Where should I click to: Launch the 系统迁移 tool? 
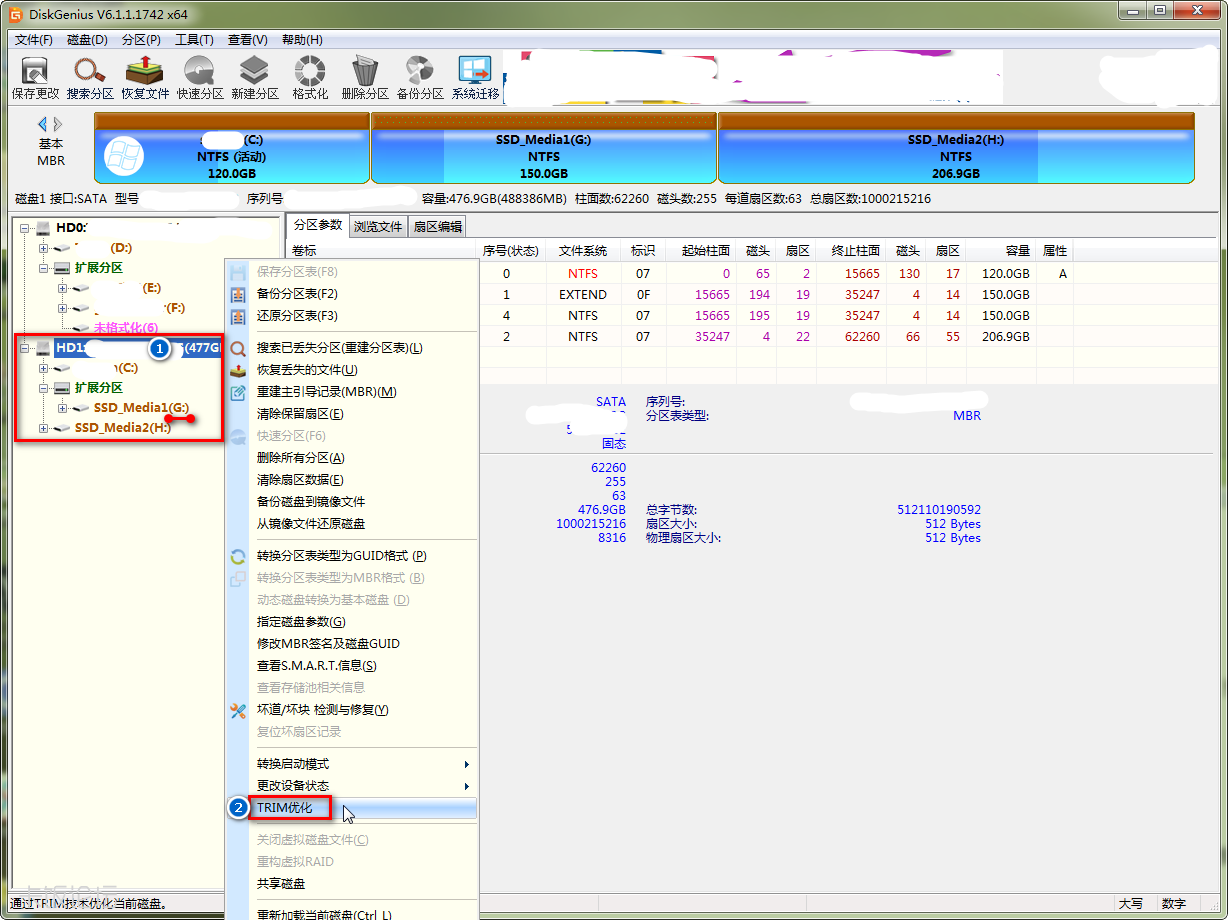coord(475,78)
